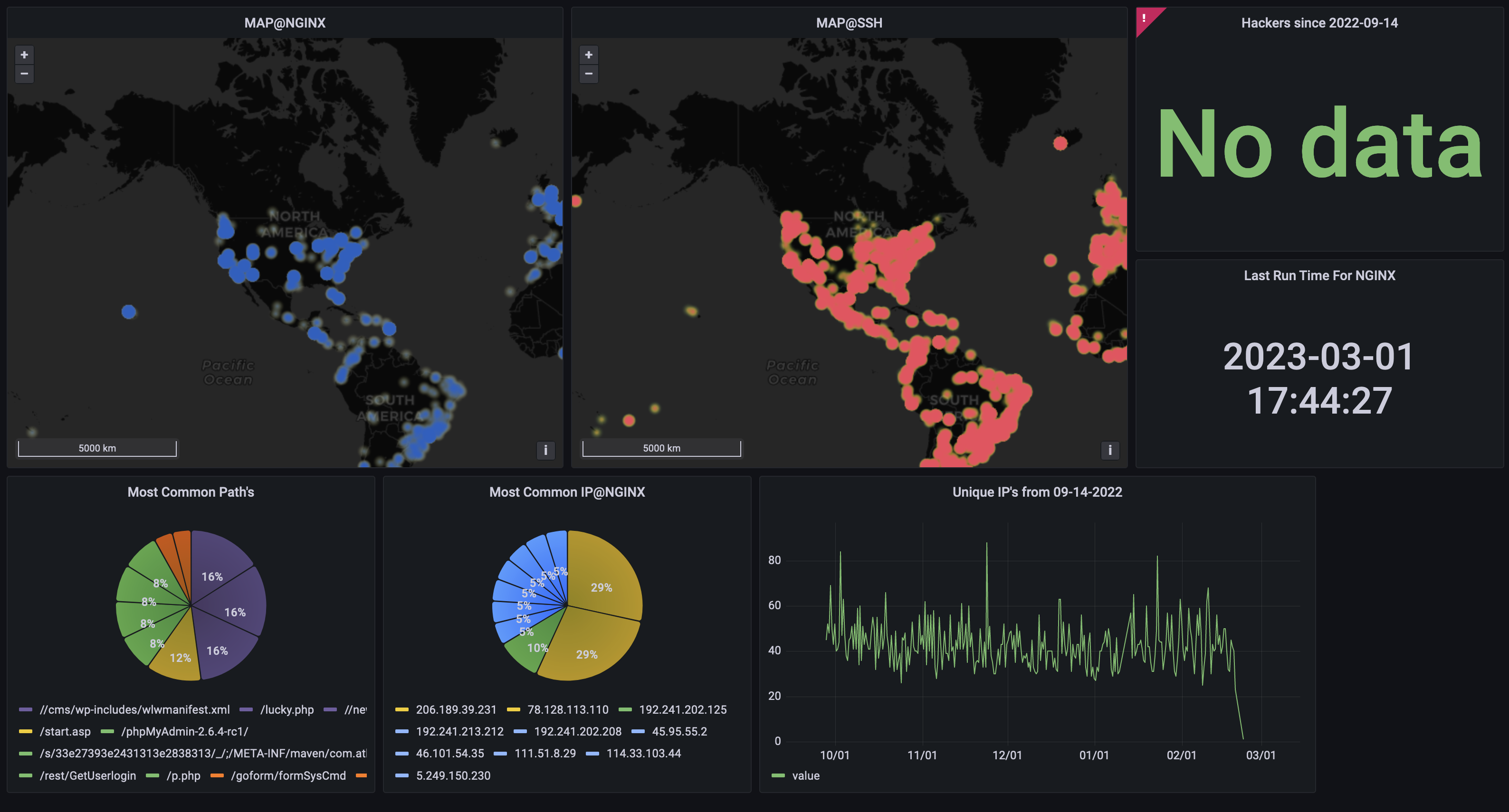Click the lone blue marker in the Pacific
The height and width of the screenshot is (812, 1509).
tap(129, 312)
